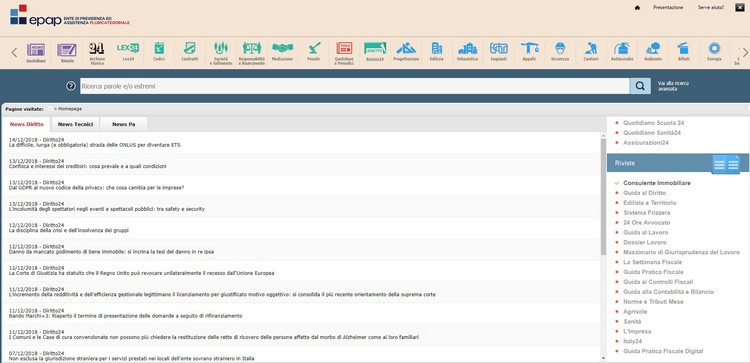750x363 pixels.
Task: Open the Riviste24 icon
Action: (375, 52)
